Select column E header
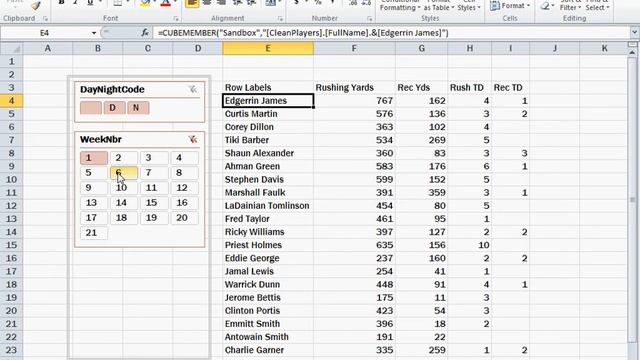This screenshot has height=360, width=640. tap(268, 49)
